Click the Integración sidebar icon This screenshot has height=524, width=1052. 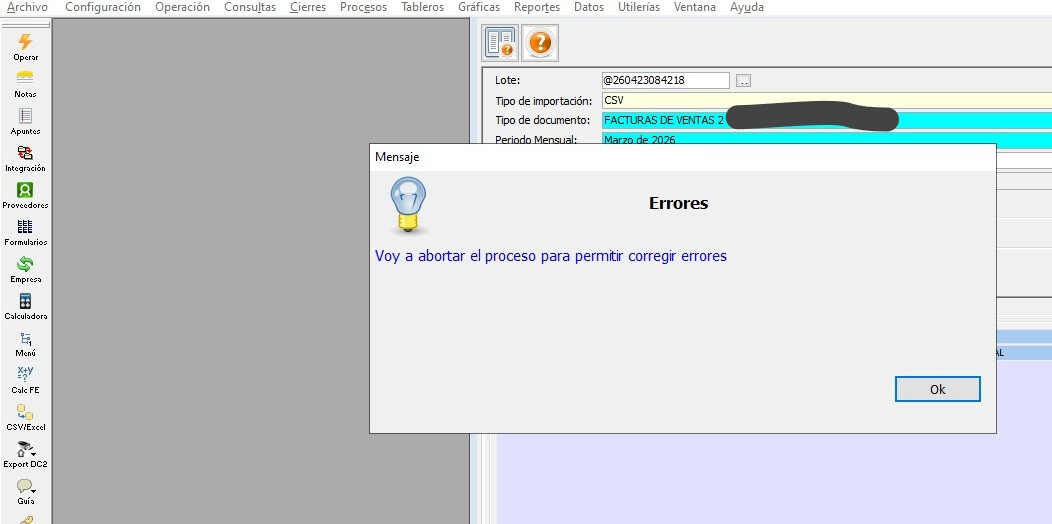(x=26, y=154)
